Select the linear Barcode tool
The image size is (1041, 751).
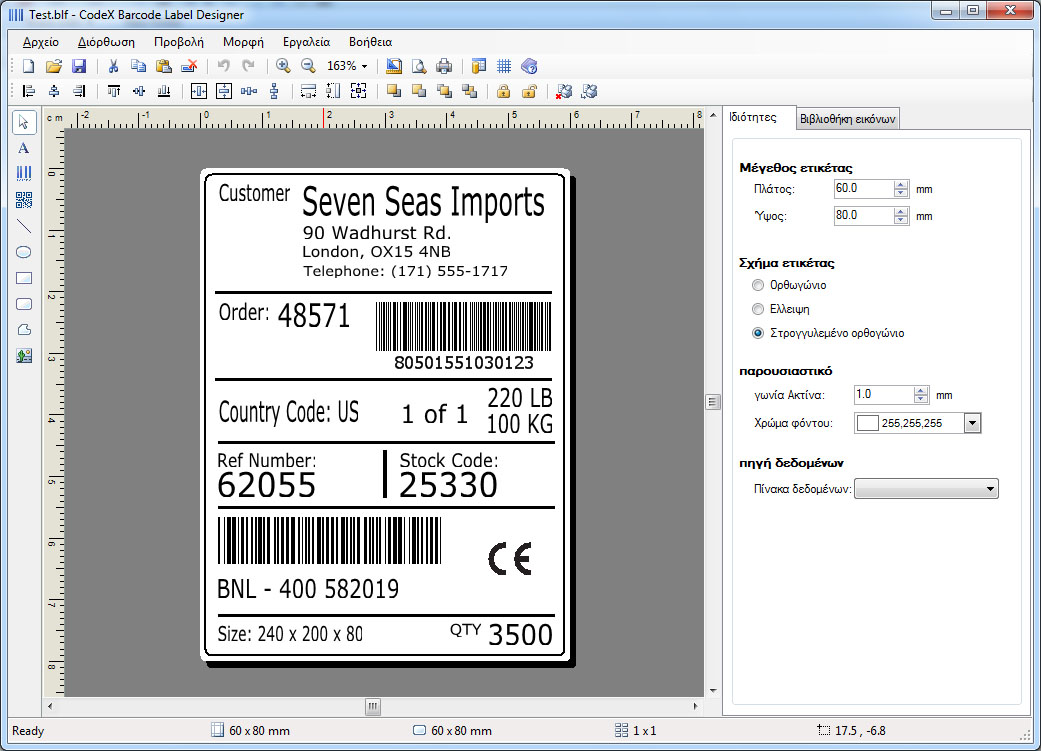coord(24,173)
